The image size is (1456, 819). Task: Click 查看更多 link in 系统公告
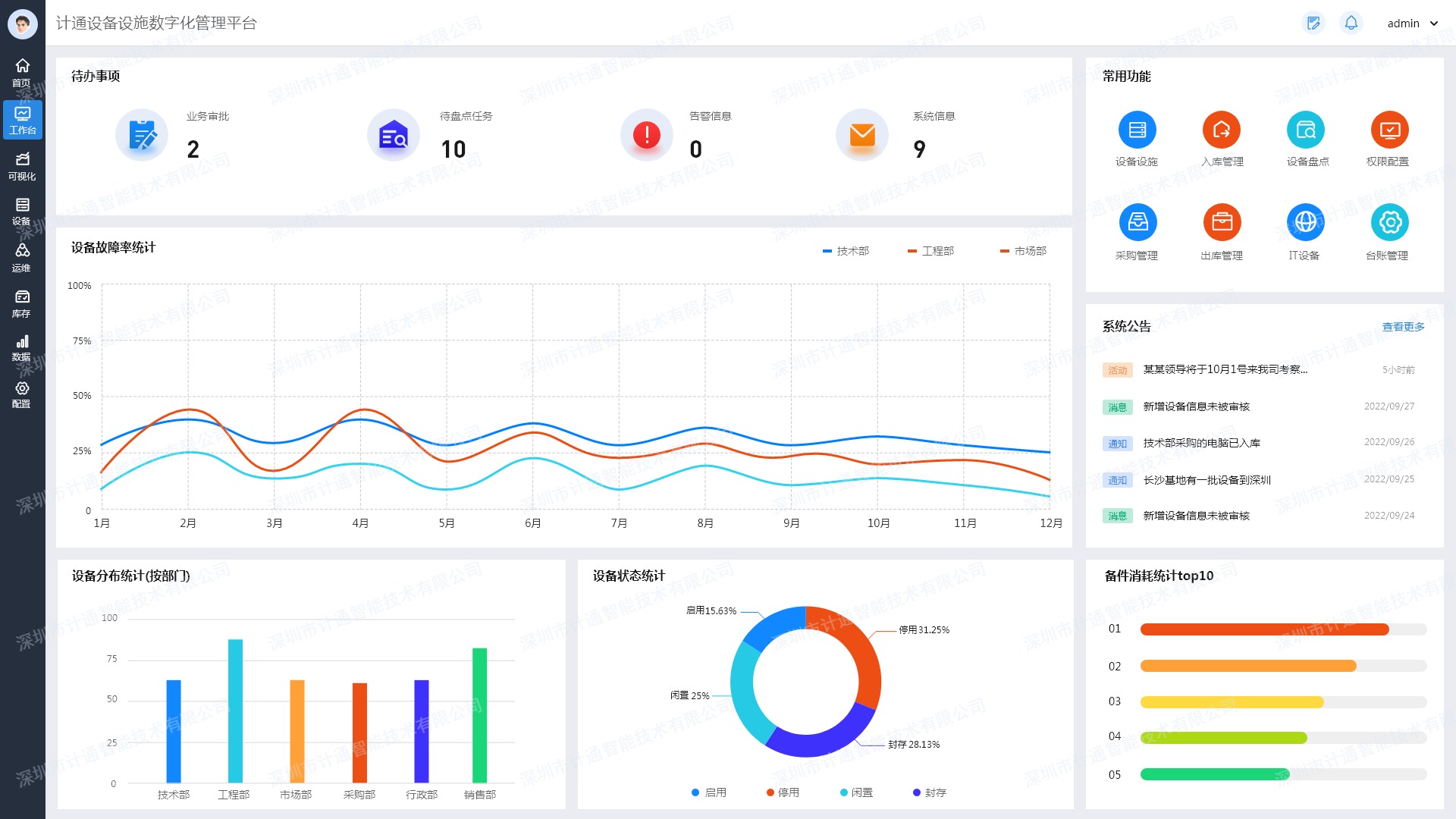click(x=1403, y=327)
